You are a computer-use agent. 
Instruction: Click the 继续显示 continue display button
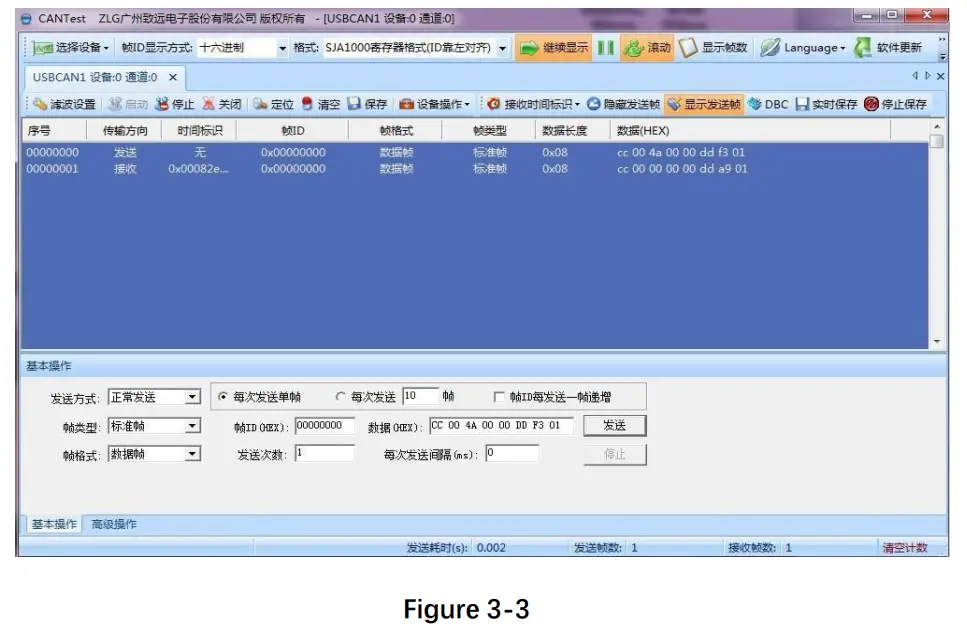point(553,47)
